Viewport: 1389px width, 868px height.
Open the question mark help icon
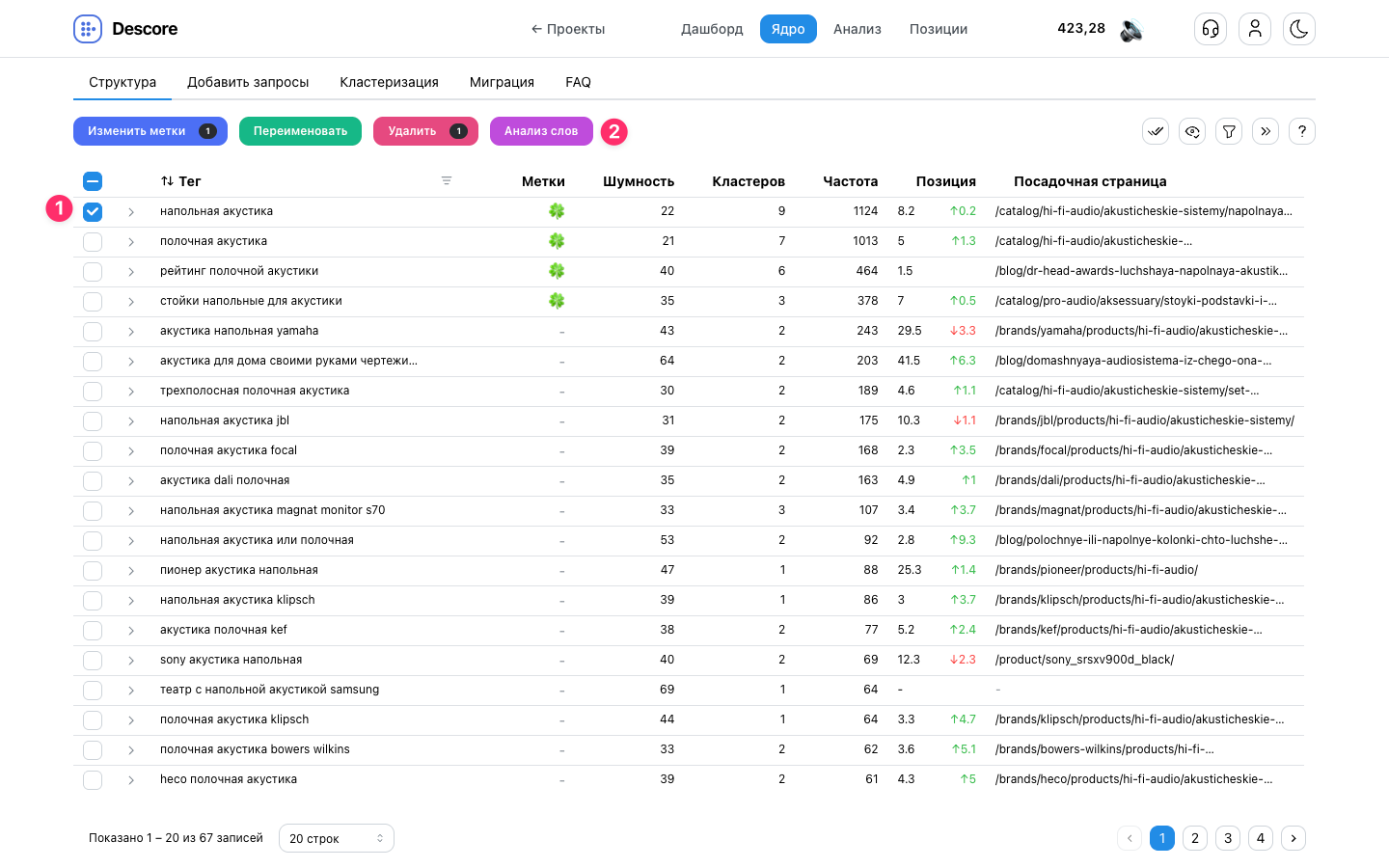(1302, 131)
